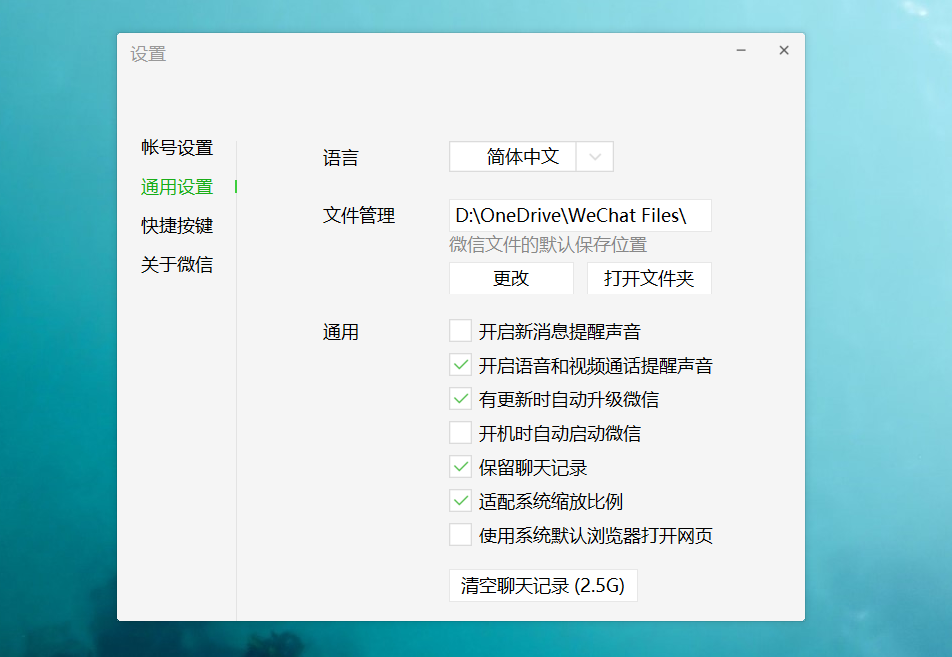
Task: Click the 打开文件夹 button
Action: 649,279
